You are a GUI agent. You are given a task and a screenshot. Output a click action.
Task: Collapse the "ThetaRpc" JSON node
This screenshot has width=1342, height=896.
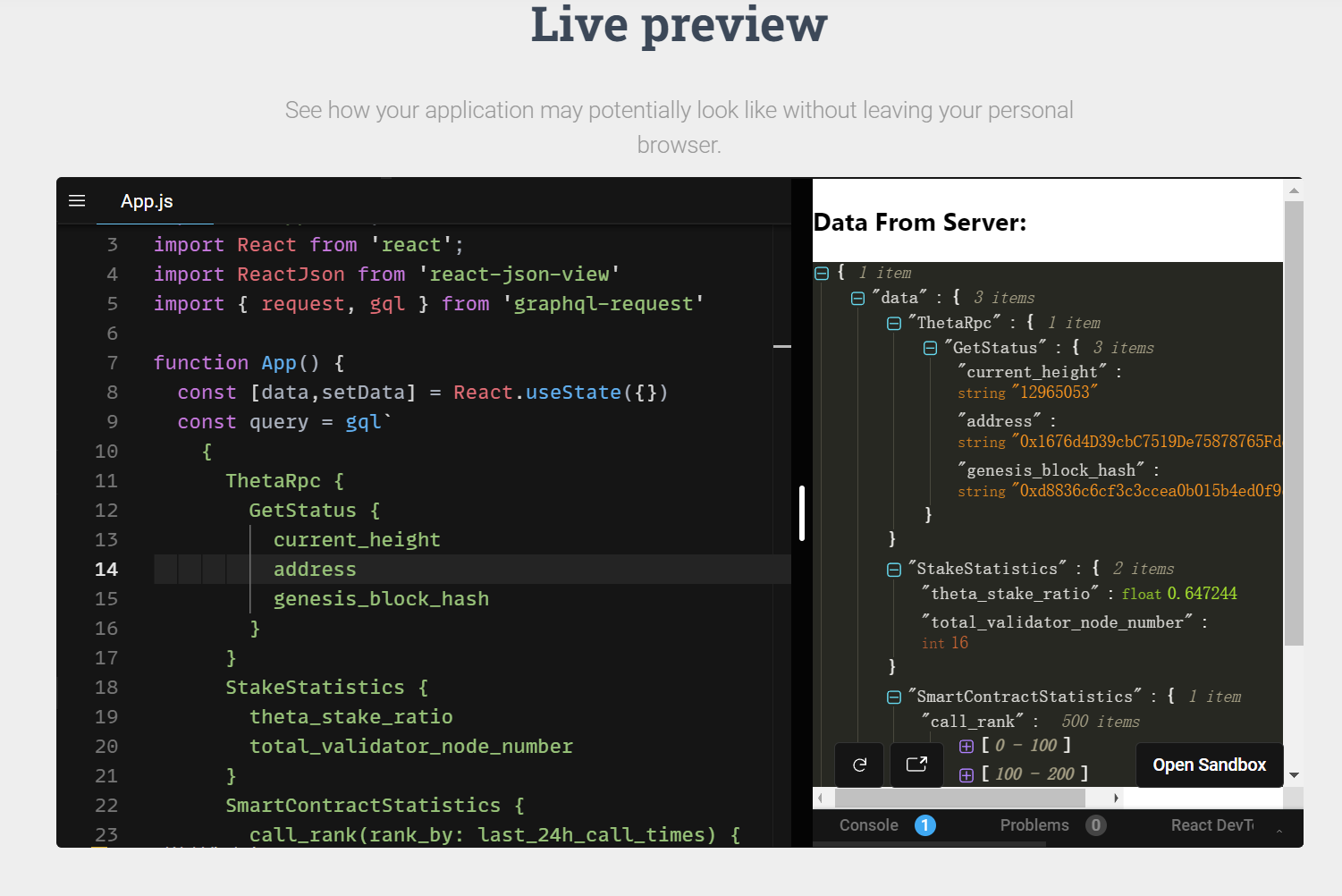tap(893, 324)
